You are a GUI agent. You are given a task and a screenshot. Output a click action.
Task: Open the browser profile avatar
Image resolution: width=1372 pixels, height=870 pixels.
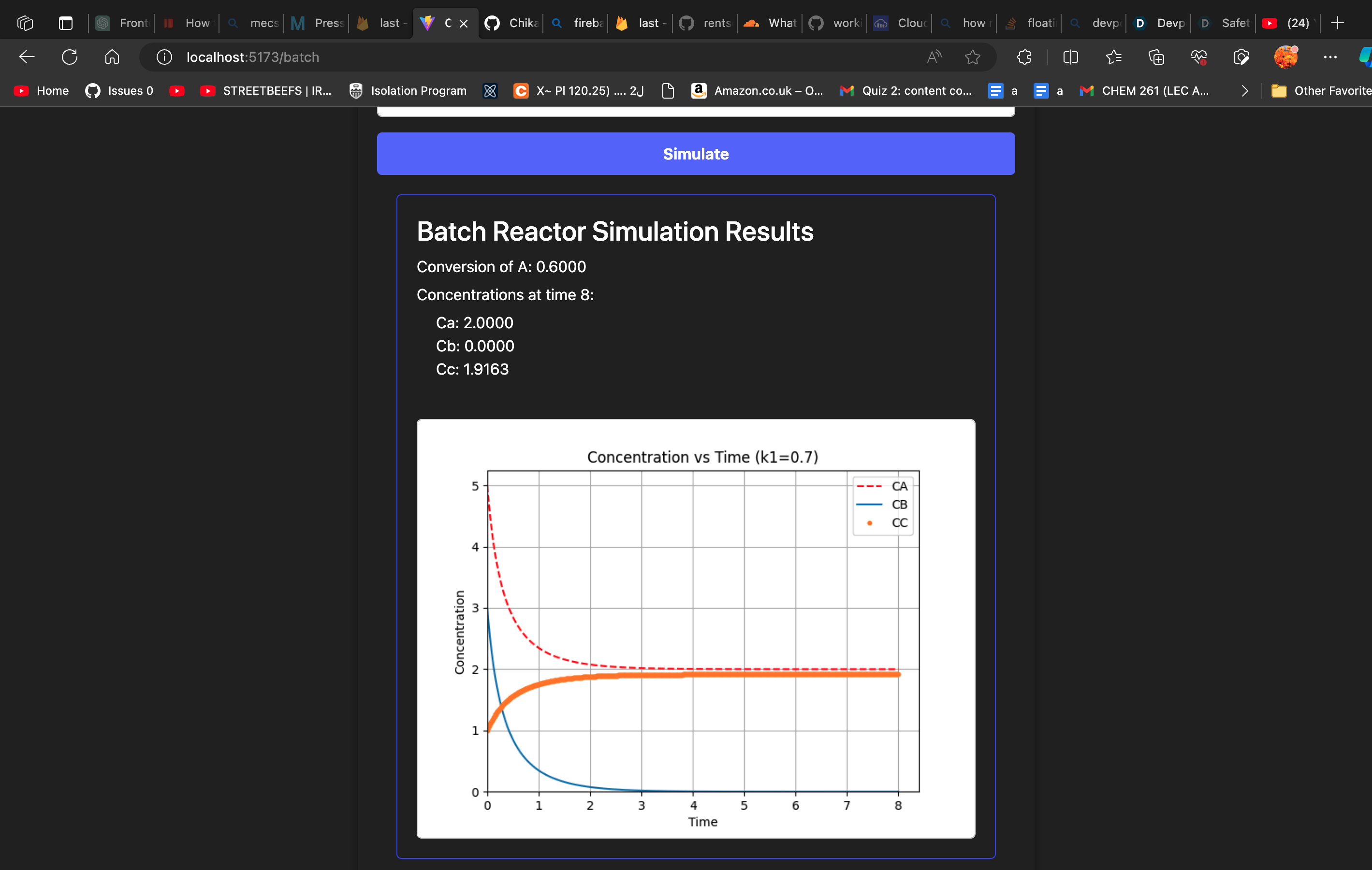click(x=1285, y=57)
